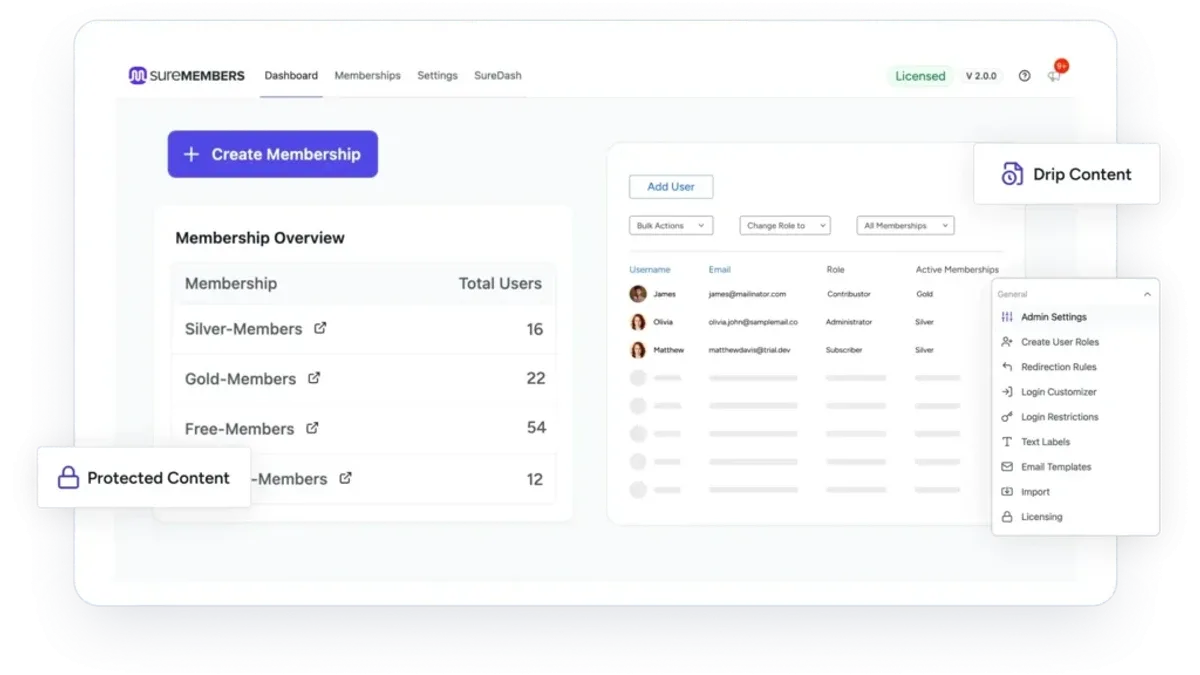Screen dimensions: 1200x675
Task: Click the user count 54
Action: (536, 428)
